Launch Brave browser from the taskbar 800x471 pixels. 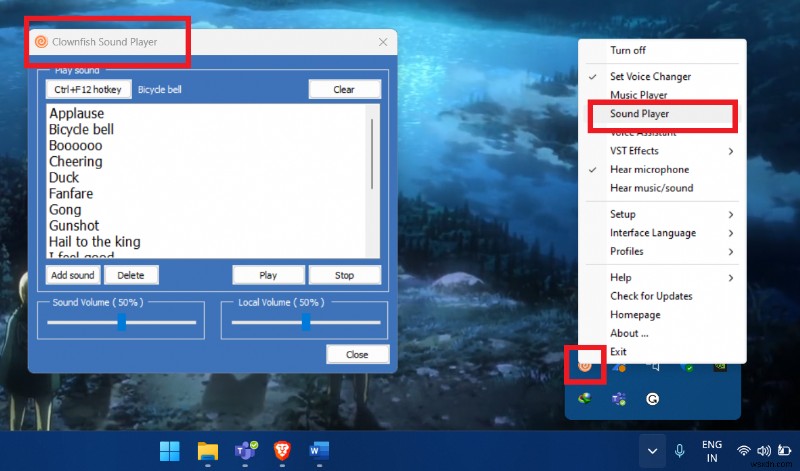click(x=282, y=451)
